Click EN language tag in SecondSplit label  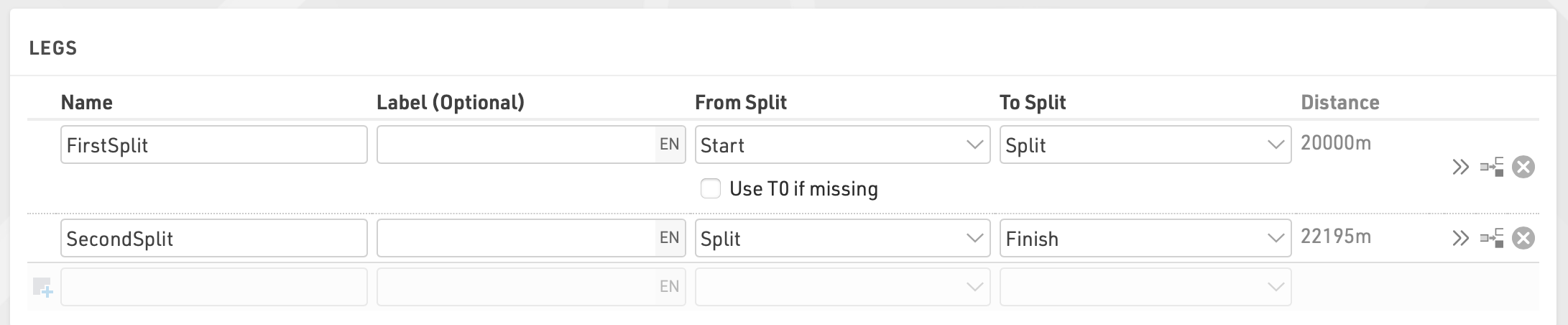[x=669, y=238]
